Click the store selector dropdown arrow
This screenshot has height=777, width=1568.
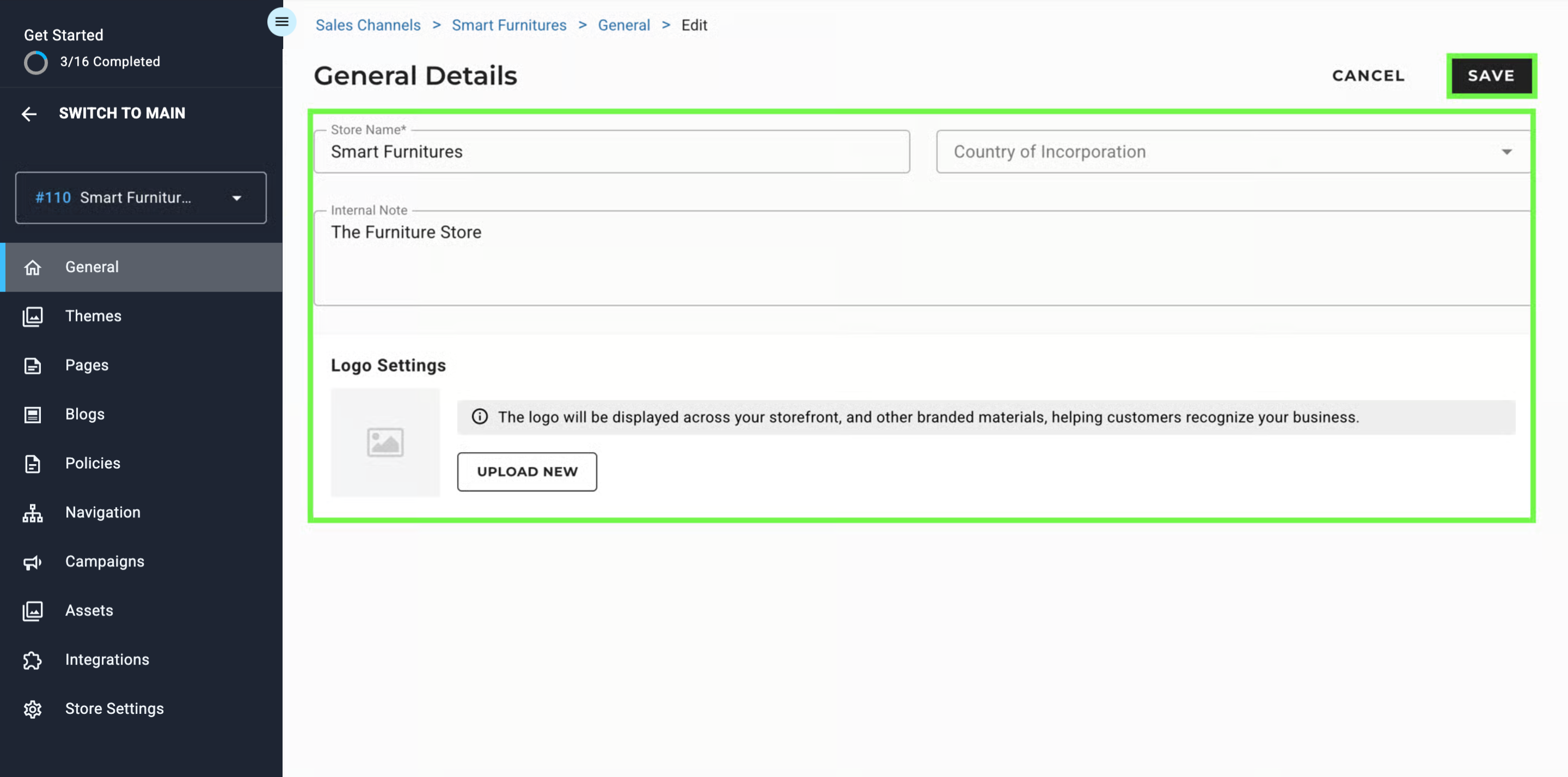(237, 198)
